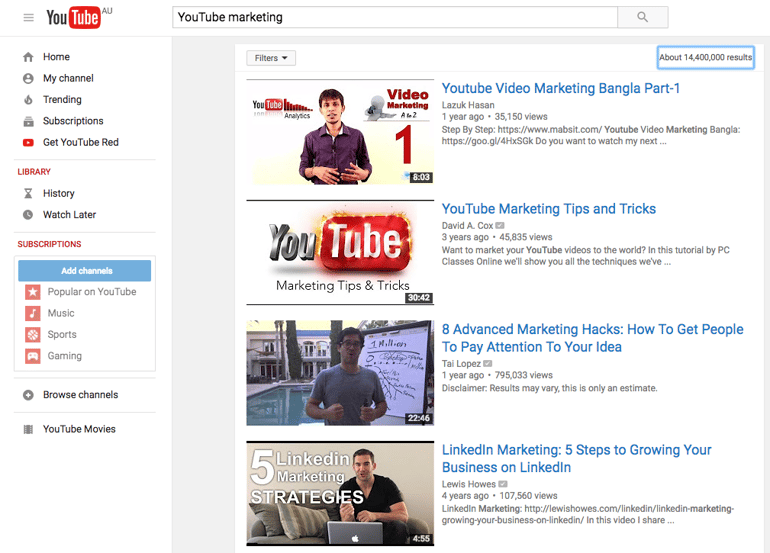Click the My channel person icon

28,79
